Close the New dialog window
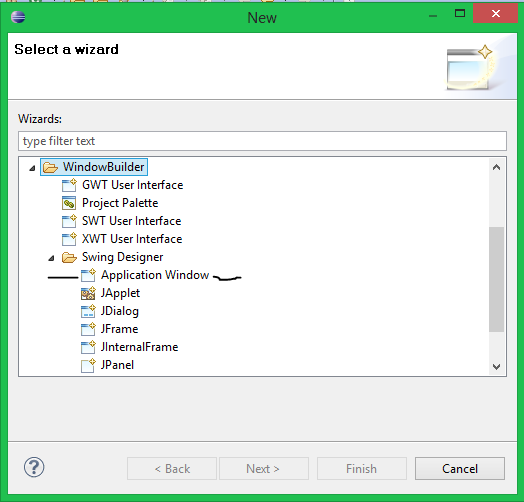The width and height of the screenshot is (524, 502). pyautogui.click(x=496, y=14)
